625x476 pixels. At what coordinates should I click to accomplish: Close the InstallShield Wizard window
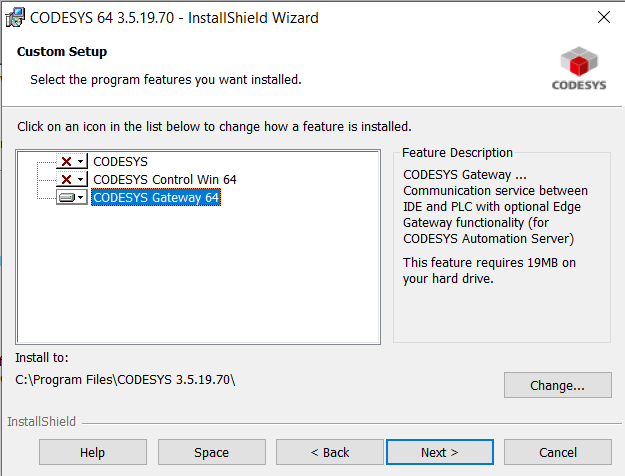[x=603, y=17]
